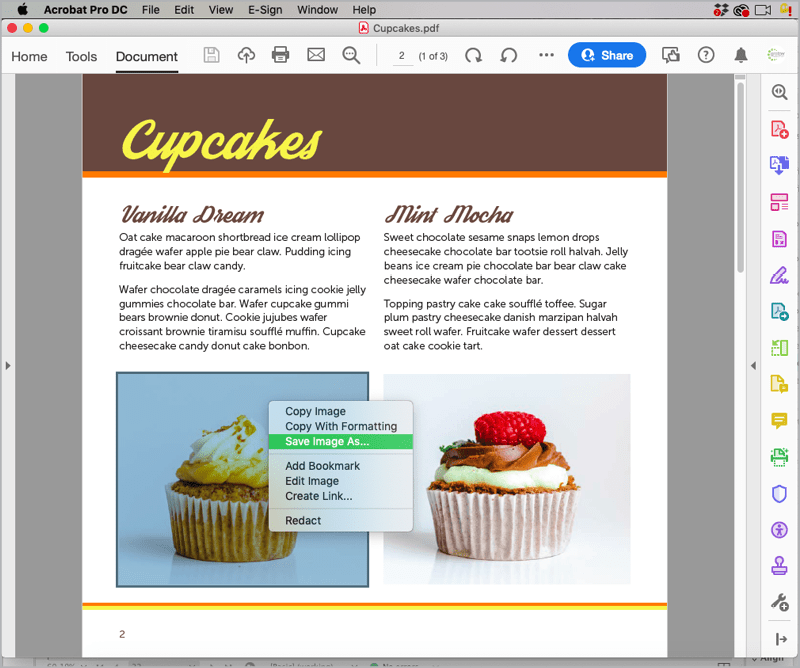Open the share for review comments icon
The width and height of the screenshot is (800, 668).
(670, 55)
